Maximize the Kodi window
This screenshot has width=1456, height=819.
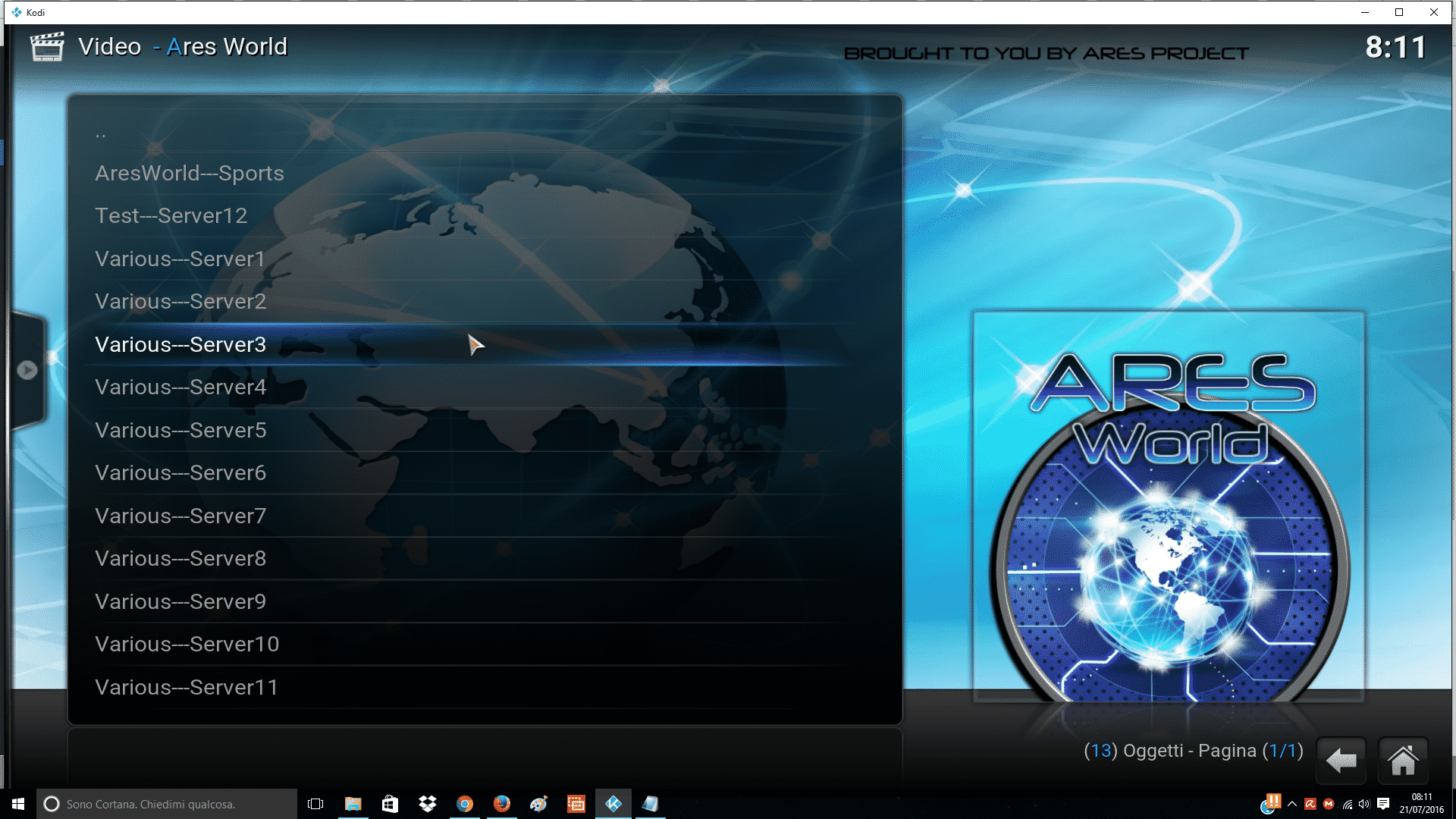click(1399, 12)
